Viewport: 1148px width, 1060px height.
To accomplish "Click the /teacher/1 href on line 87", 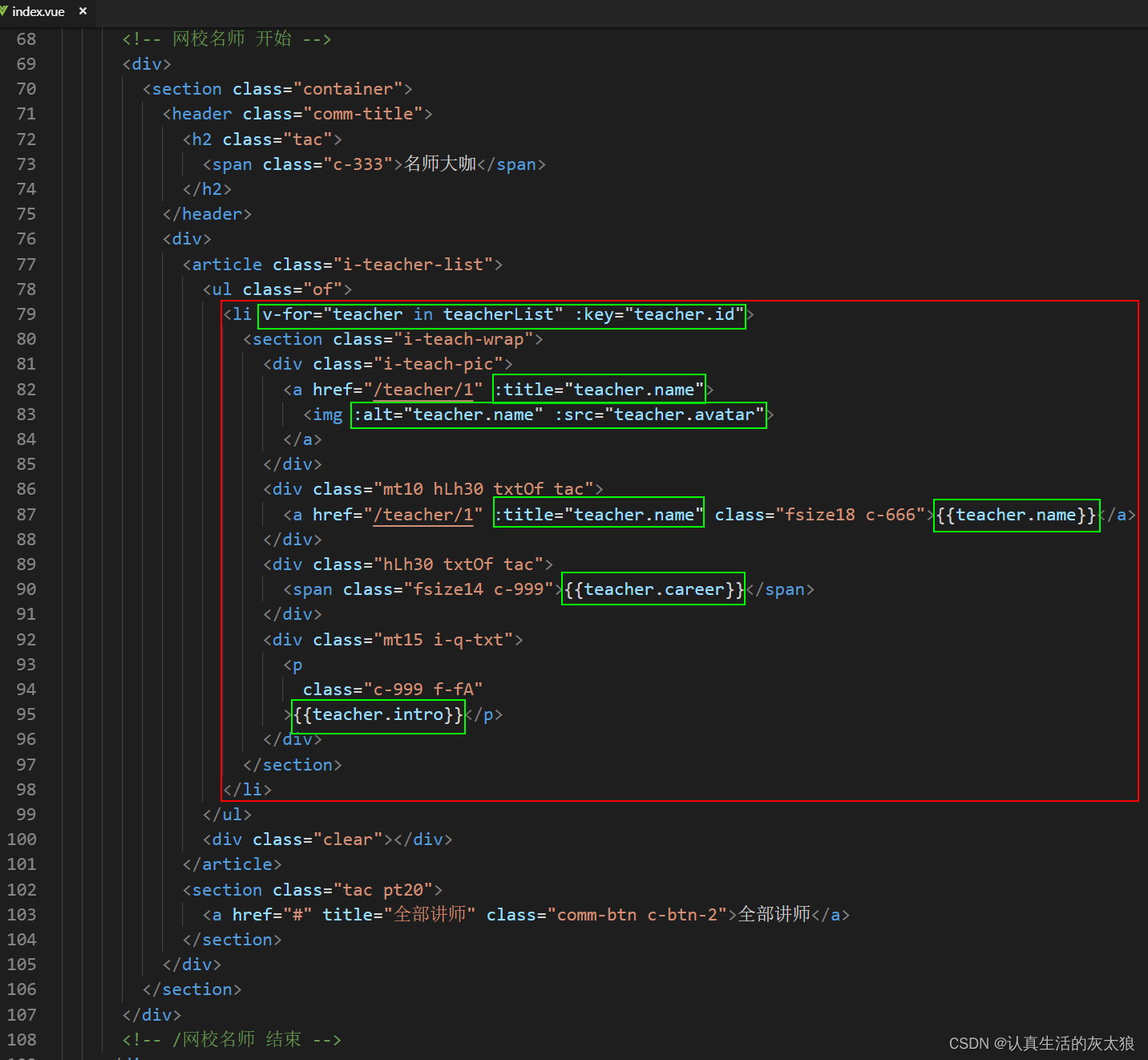I will tap(423, 515).
